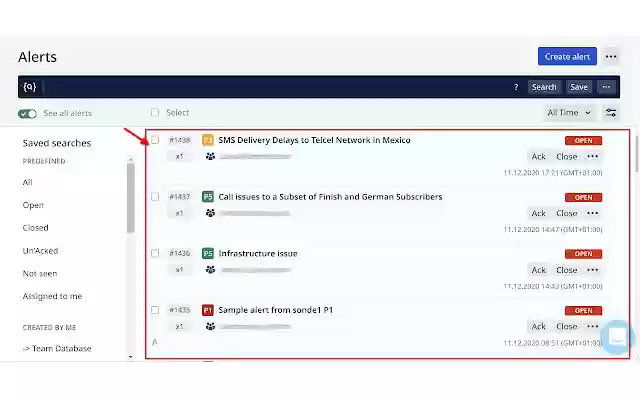This screenshot has width=640, height=400.
Task: Click OPEN status tag on alert #1435
Action: [583, 311]
